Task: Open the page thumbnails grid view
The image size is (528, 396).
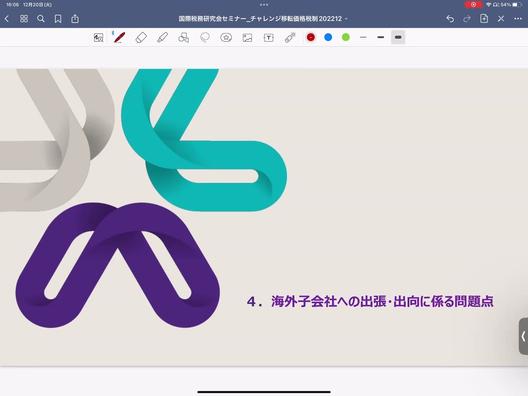Action: click(x=24, y=19)
